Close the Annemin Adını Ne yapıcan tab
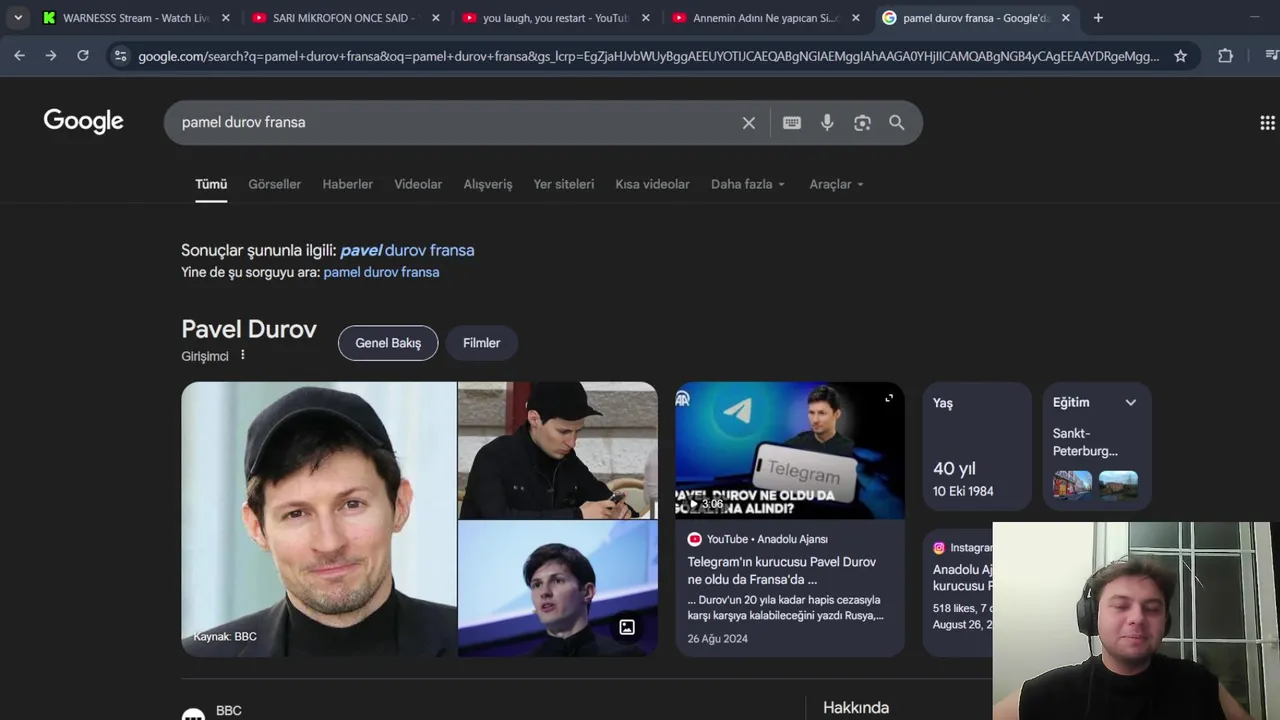 point(855,18)
